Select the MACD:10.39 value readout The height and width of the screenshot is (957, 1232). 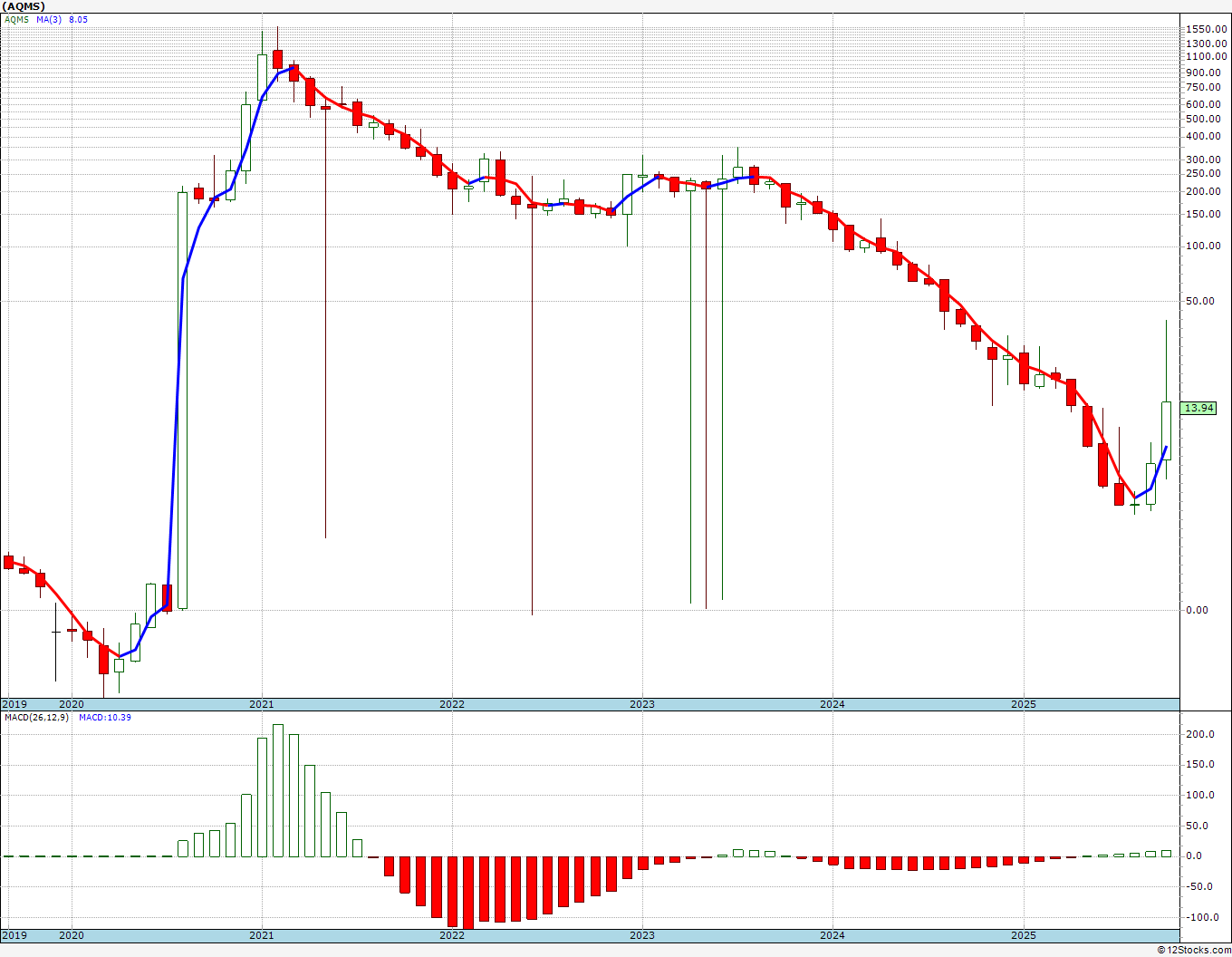click(x=105, y=718)
